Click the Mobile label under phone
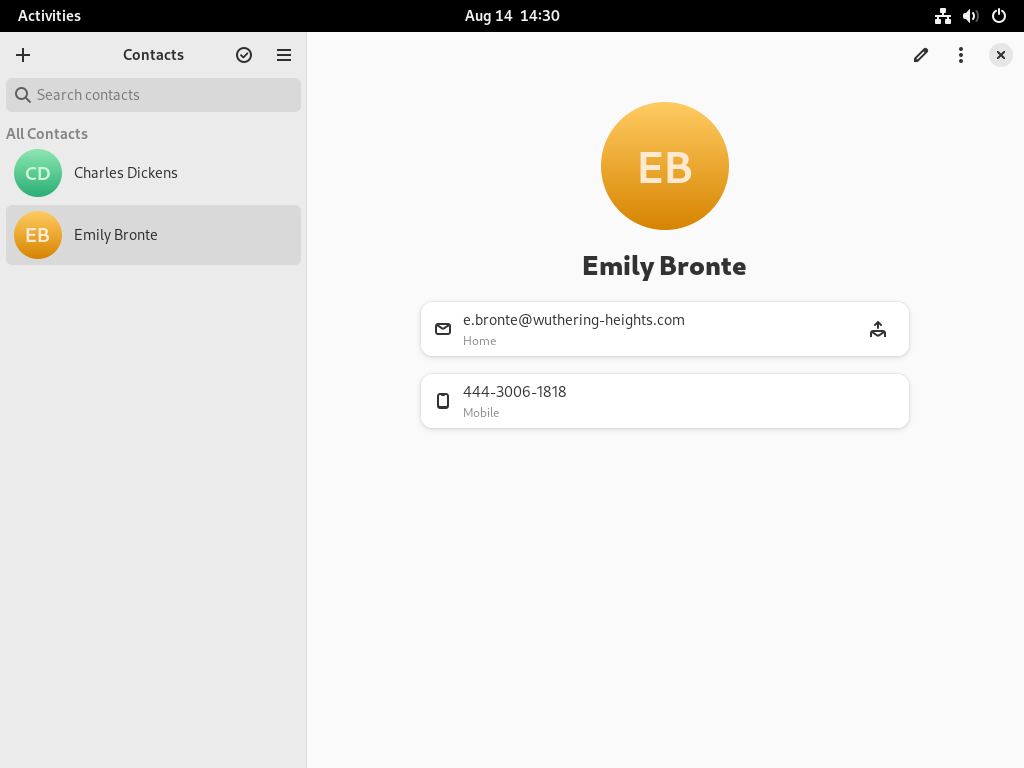The height and width of the screenshot is (768, 1024). pos(481,413)
